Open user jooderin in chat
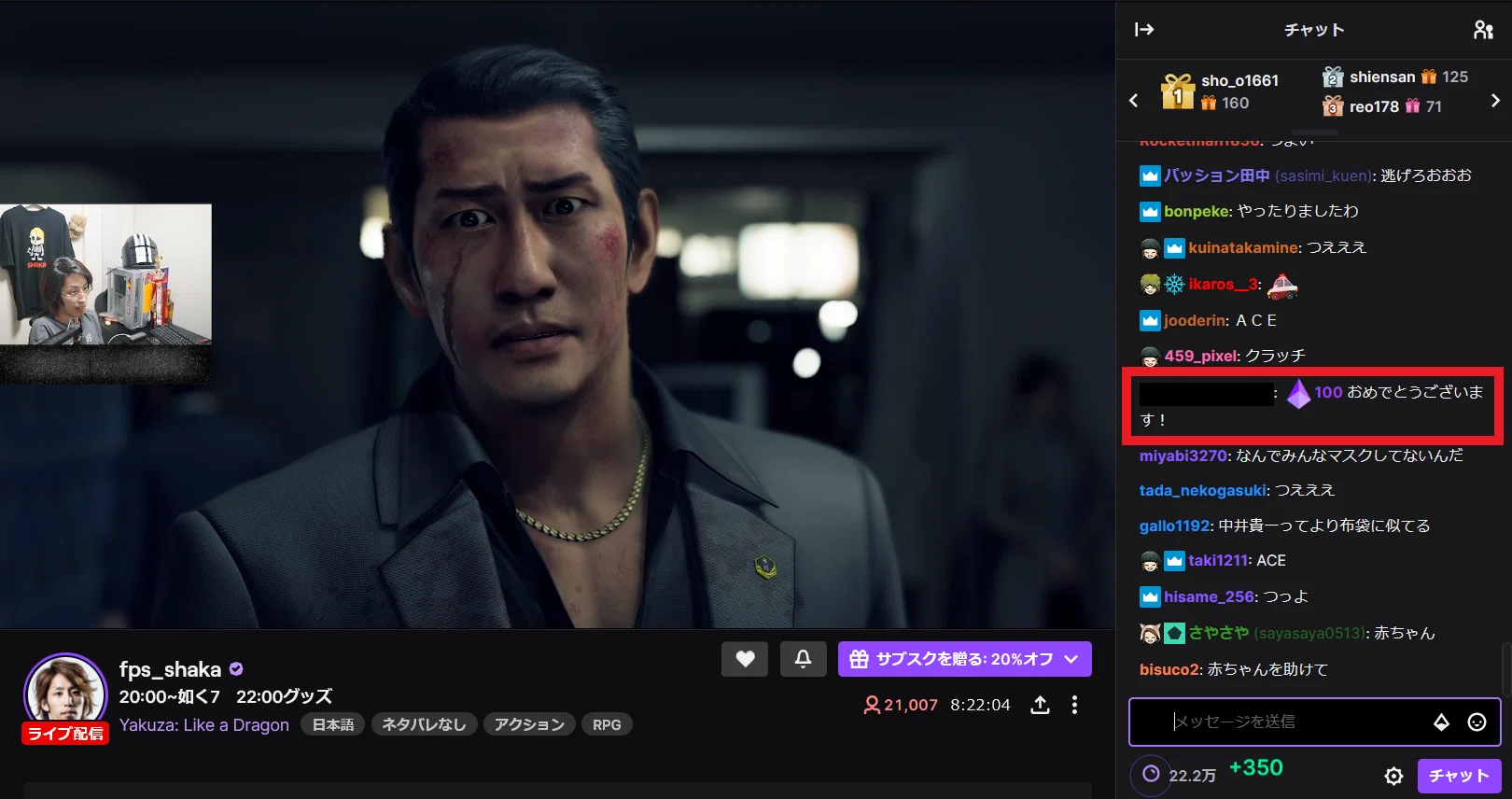The image size is (1512, 799). pos(1195,320)
